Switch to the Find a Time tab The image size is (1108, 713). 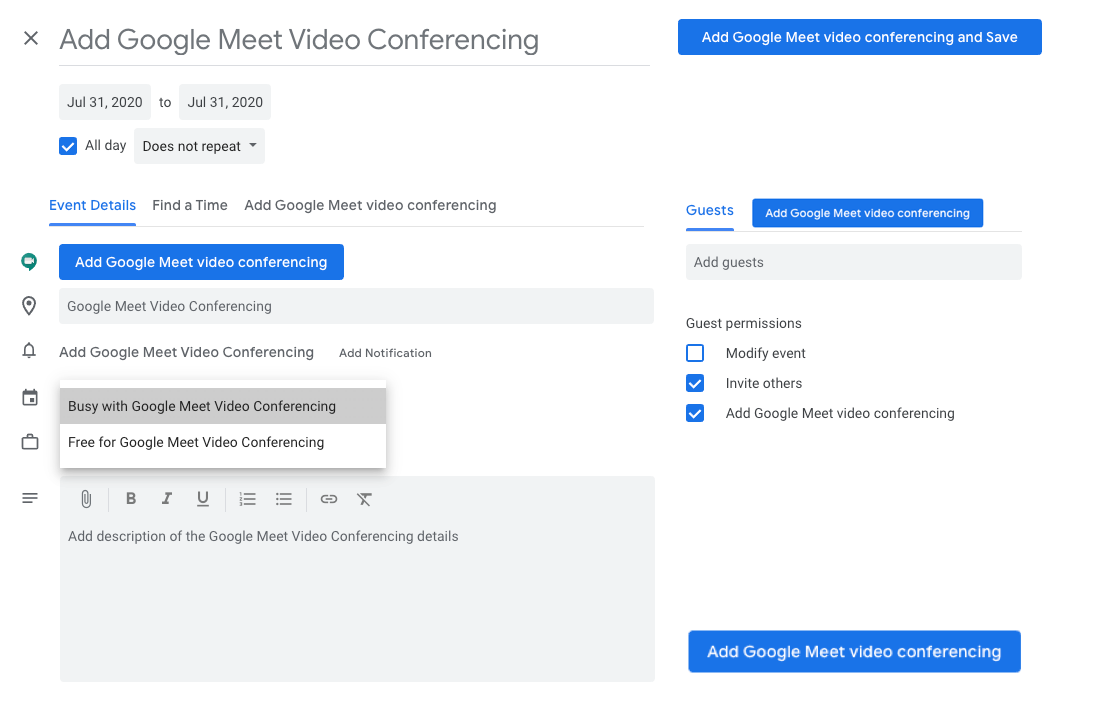click(x=190, y=206)
